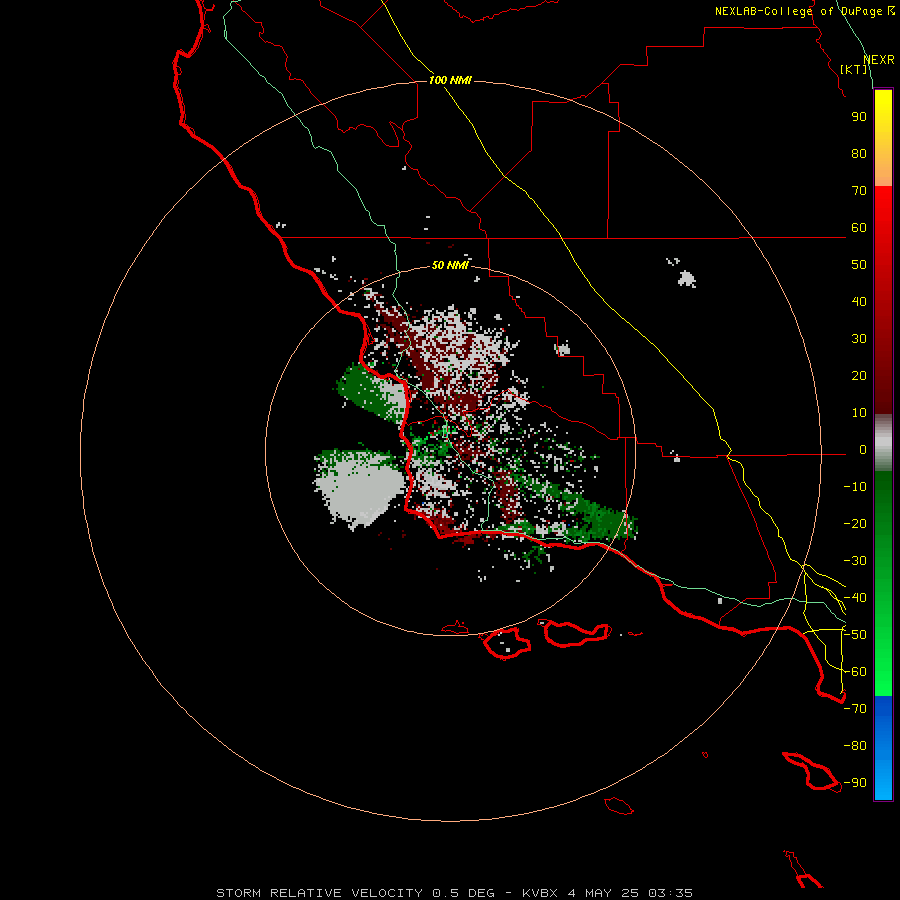The height and width of the screenshot is (900, 900).
Task: Click the 50 NMI range ring label
Action: click(451, 265)
